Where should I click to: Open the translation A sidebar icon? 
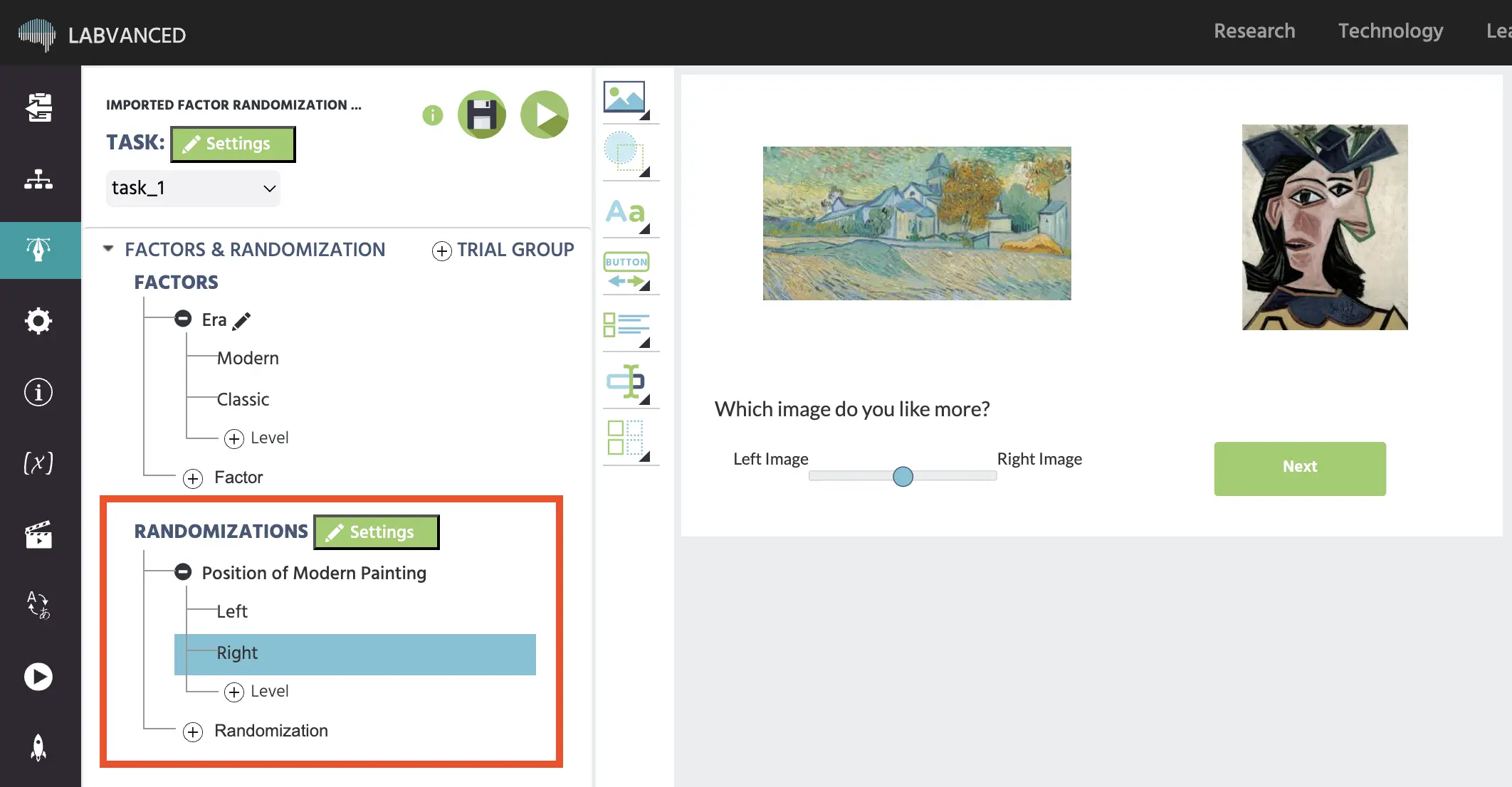click(x=38, y=606)
